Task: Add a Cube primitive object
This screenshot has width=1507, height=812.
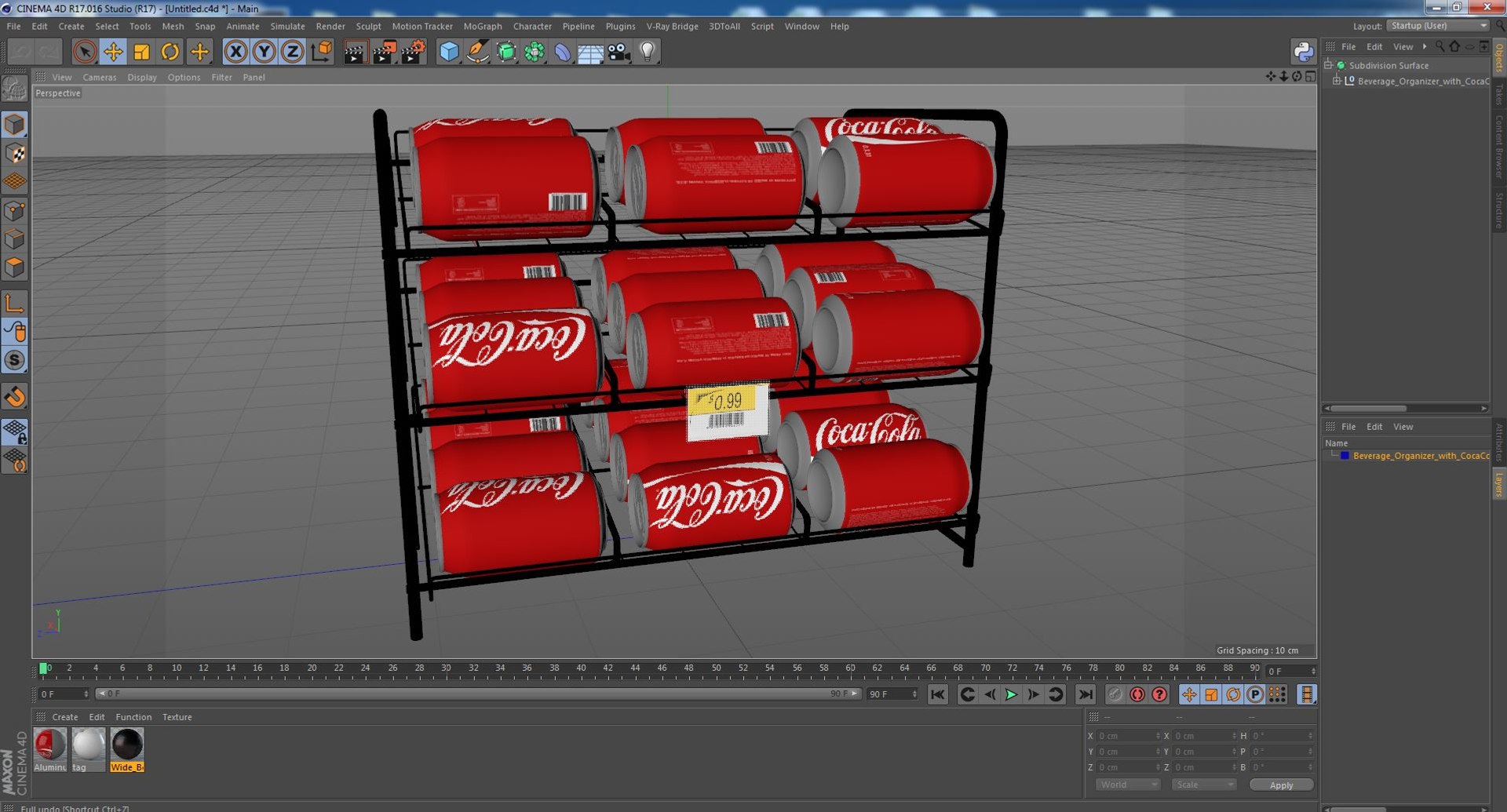Action: pos(449,52)
